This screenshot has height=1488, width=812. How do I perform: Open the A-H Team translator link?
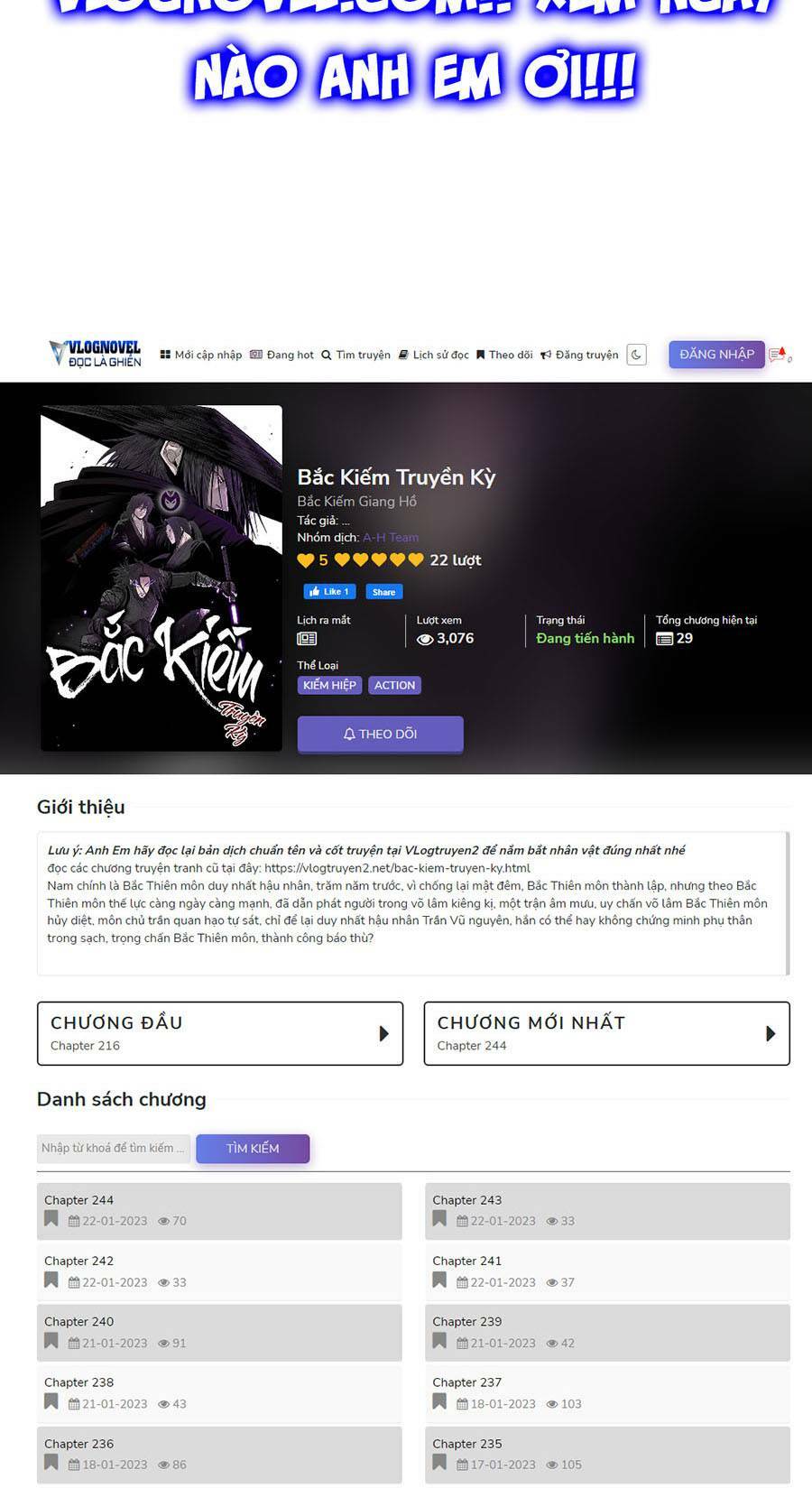[391, 537]
